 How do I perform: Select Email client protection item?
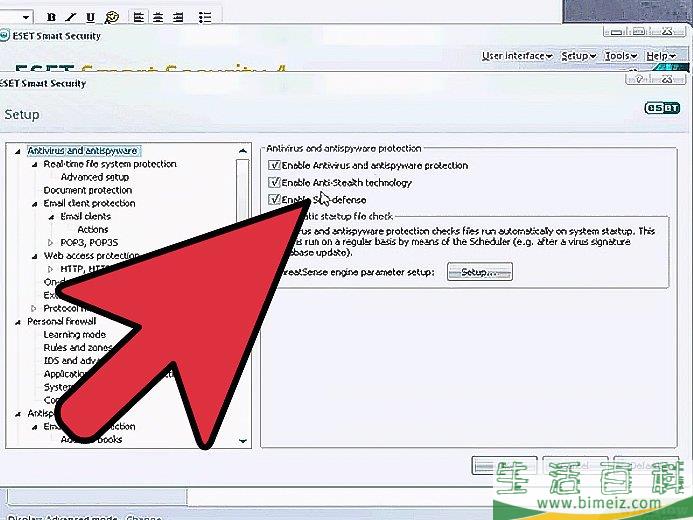click(89, 203)
